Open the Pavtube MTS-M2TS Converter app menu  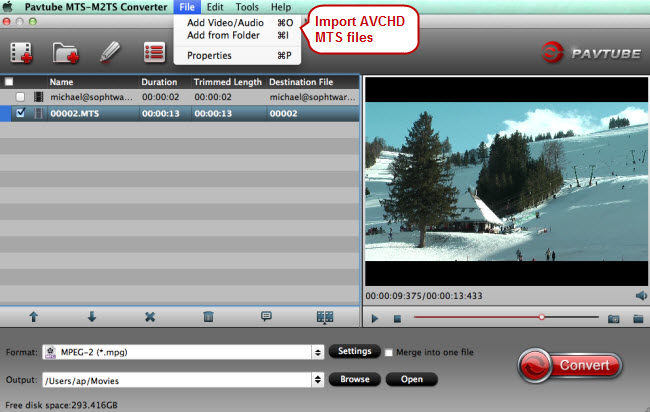(x=96, y=7)
